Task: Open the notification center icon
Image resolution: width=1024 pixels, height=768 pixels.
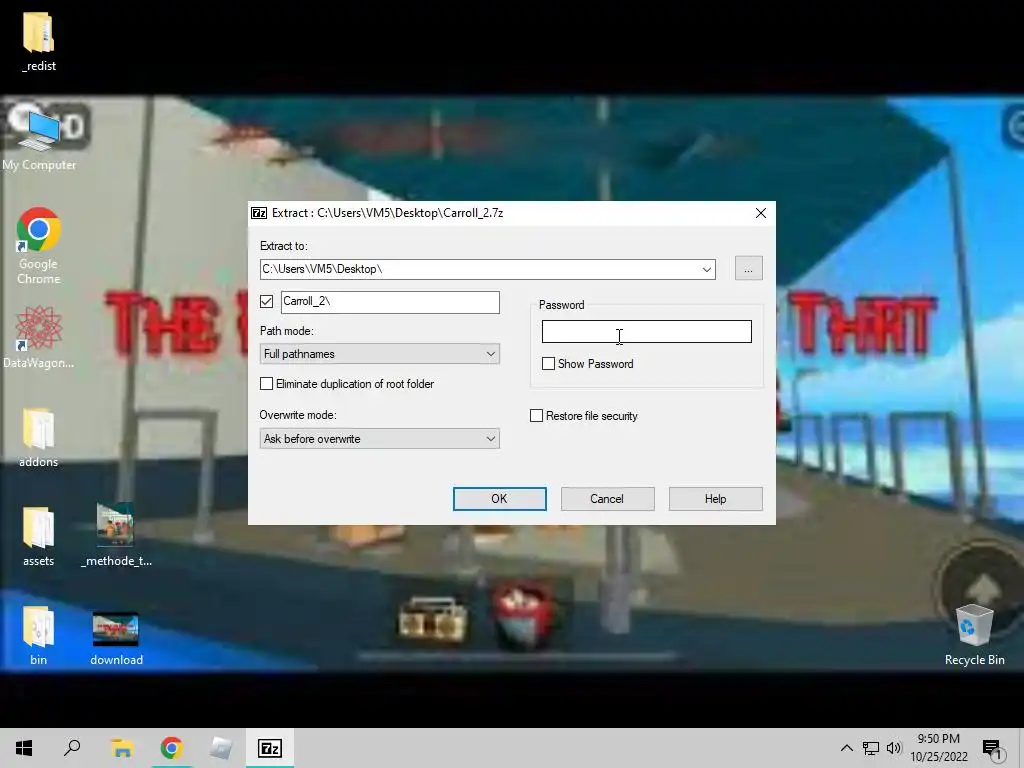Action: pyautogui.click(x=992, y=748)
